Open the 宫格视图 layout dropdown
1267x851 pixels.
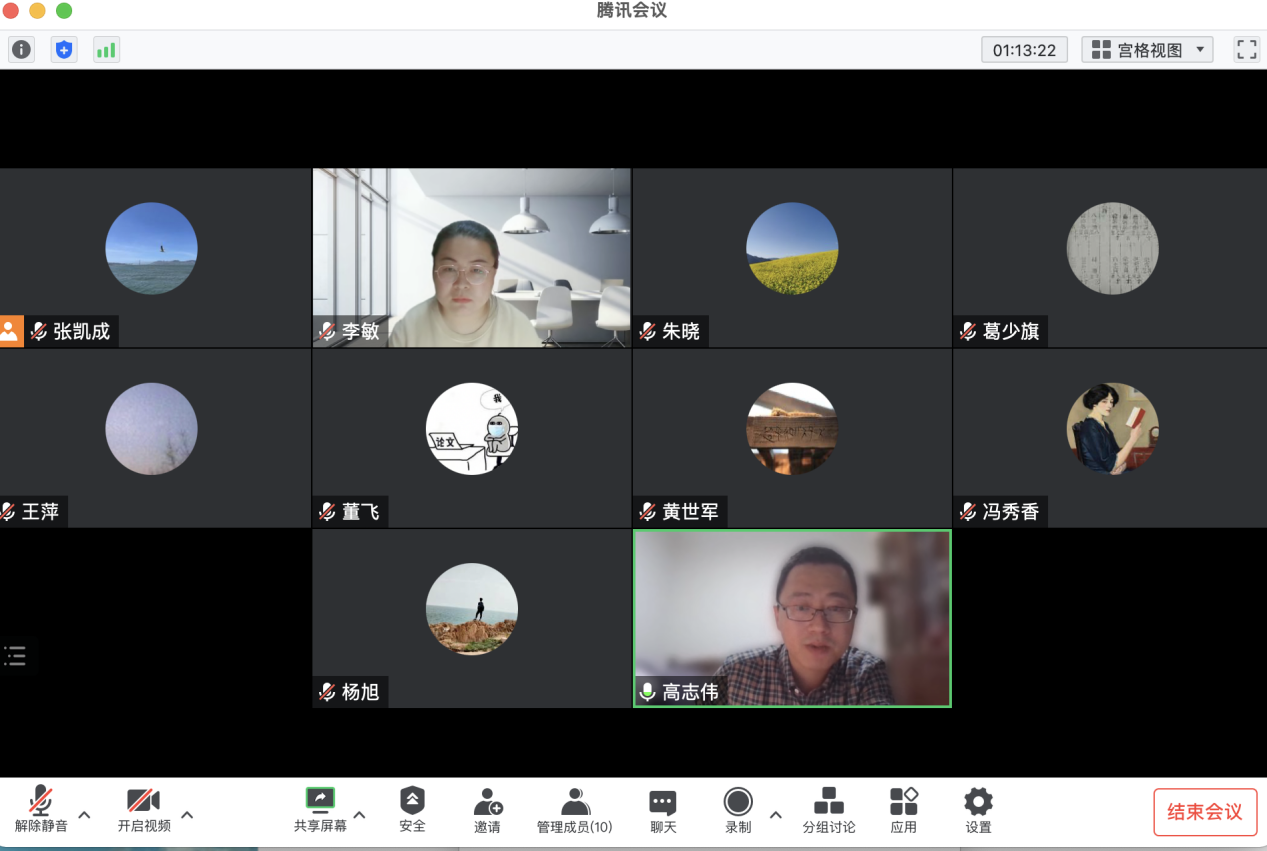click(1147, 49)
